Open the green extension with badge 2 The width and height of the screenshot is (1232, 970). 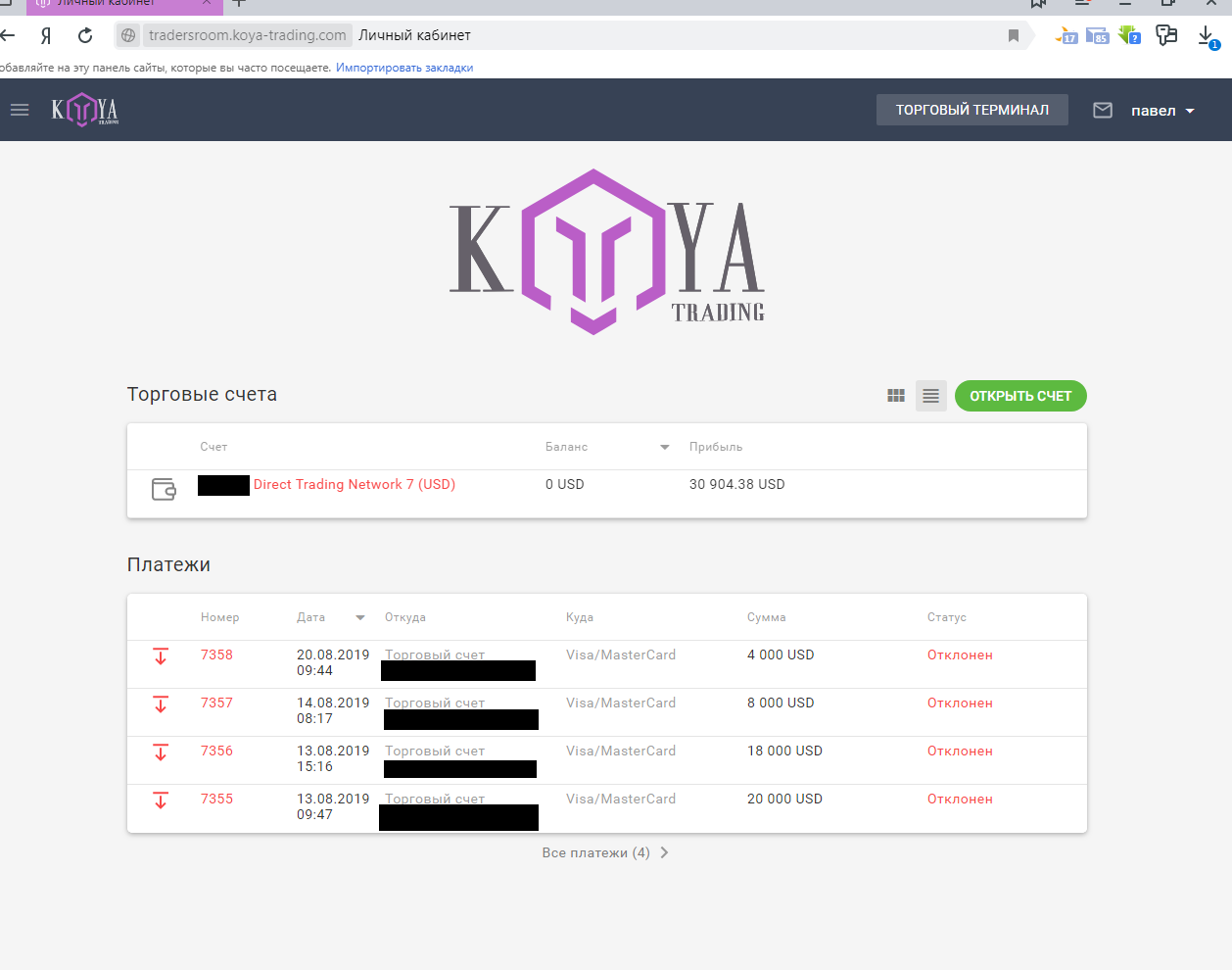click(1129, 35)
